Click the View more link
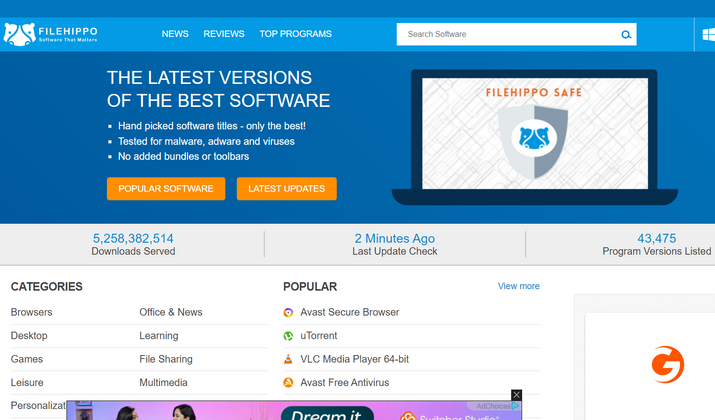 [x=518, y=286]
